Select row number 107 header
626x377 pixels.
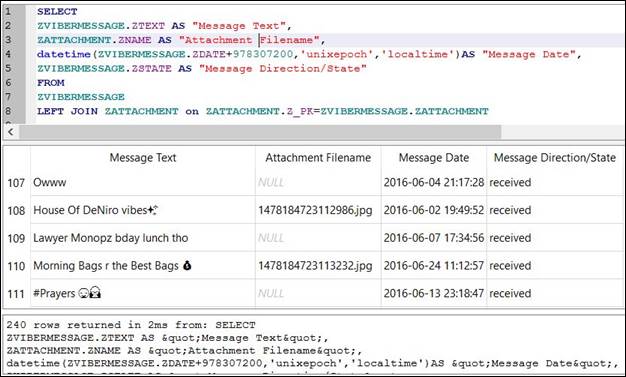coord(16,183)
